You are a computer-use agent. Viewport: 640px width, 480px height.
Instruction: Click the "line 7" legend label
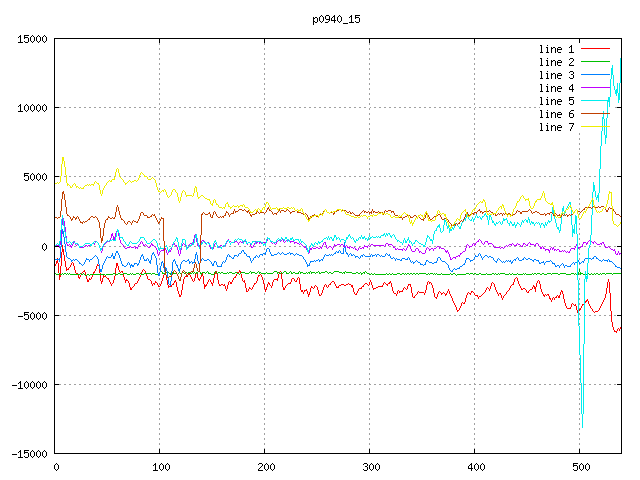[x=556, y=127]
